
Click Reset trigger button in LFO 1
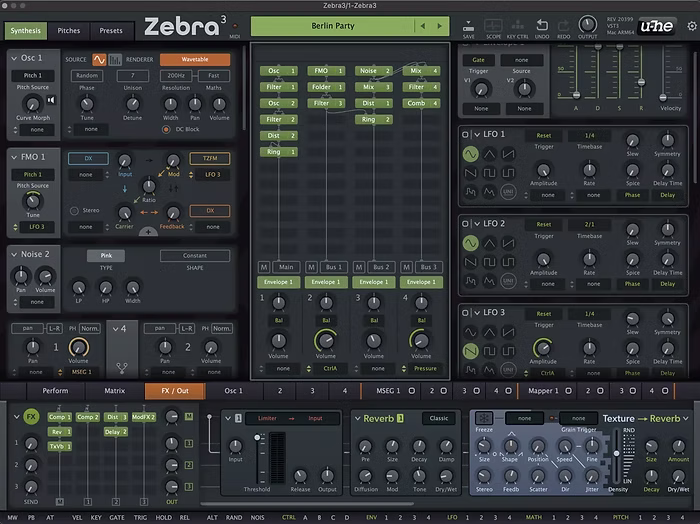point(543,135)
